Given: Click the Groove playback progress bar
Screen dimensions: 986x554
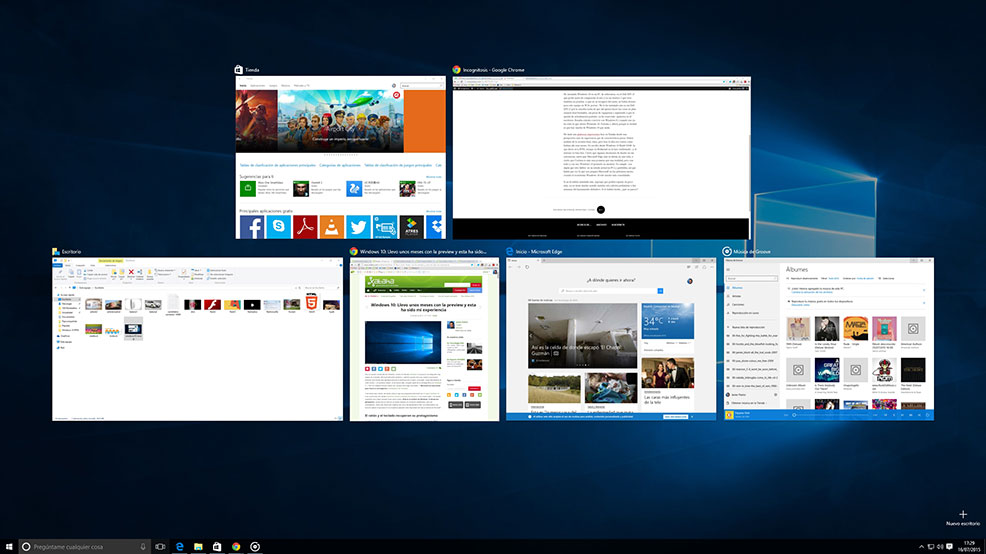Looking at the screenshot, I should (x=831, y=415).
